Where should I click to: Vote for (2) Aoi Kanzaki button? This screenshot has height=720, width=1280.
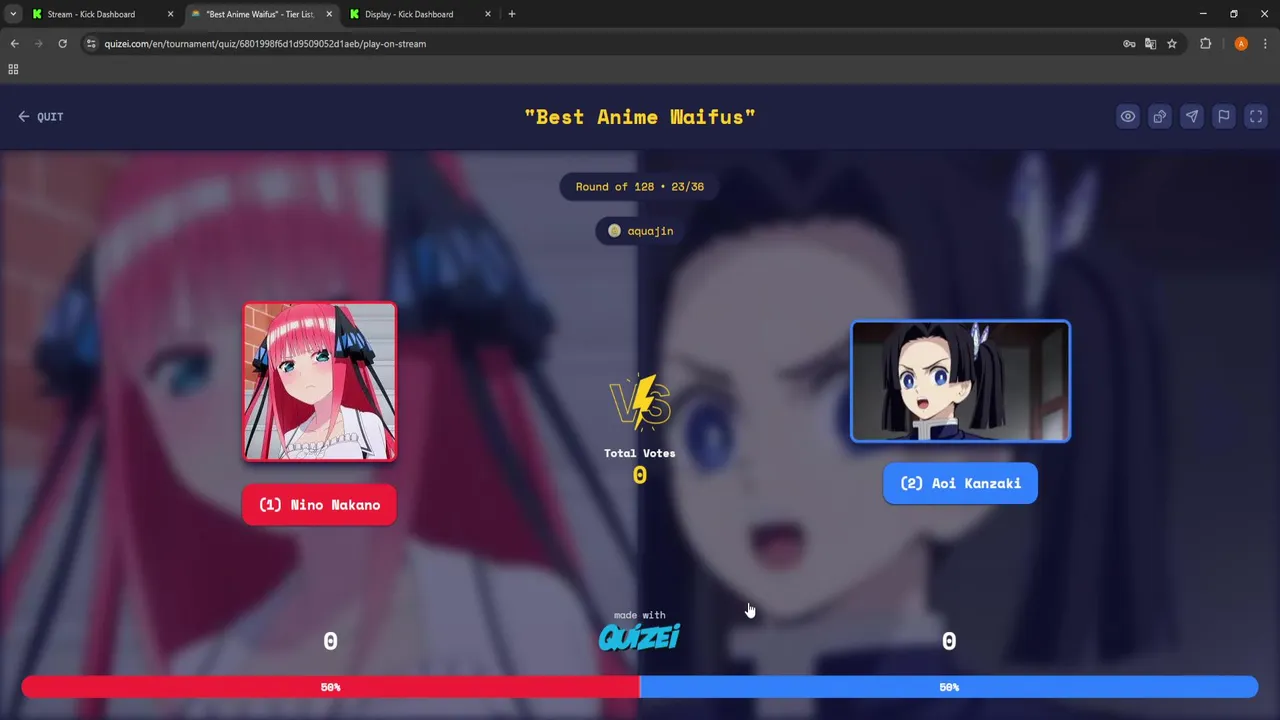coord(960,483)
